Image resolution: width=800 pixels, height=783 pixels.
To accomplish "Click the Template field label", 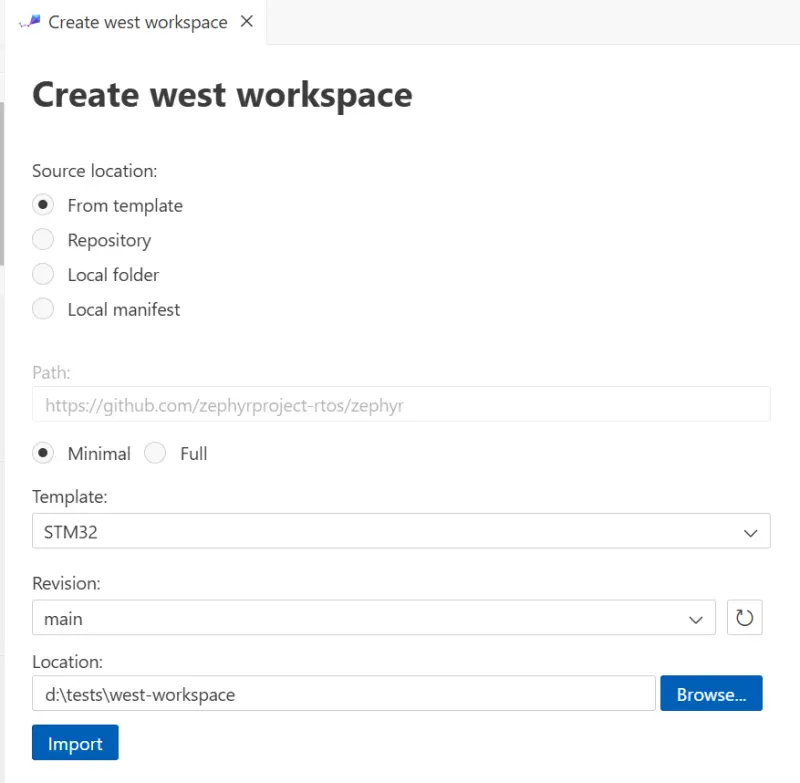I will point(69,496).
